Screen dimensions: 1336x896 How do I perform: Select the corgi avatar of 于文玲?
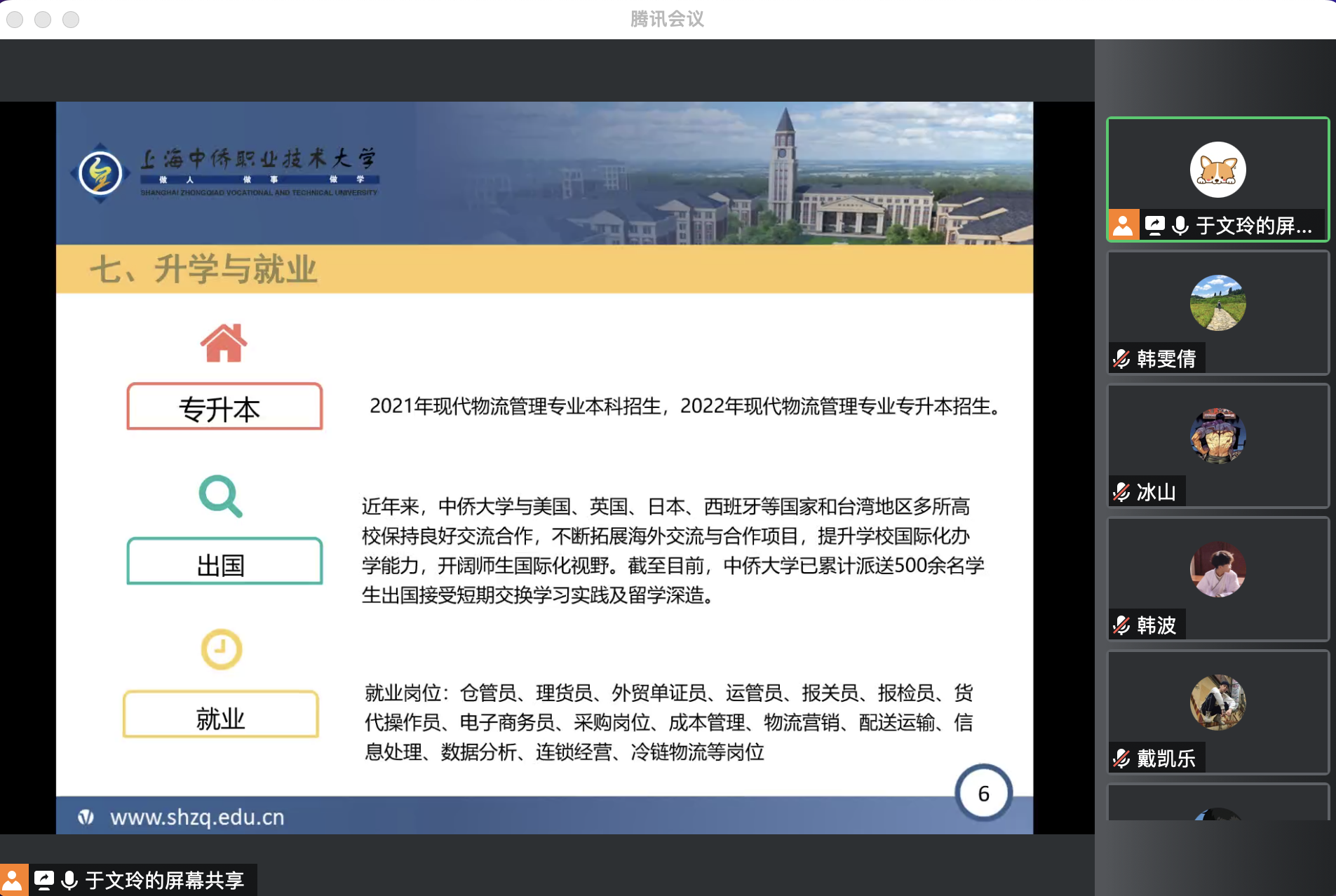tap(1217, 170)
